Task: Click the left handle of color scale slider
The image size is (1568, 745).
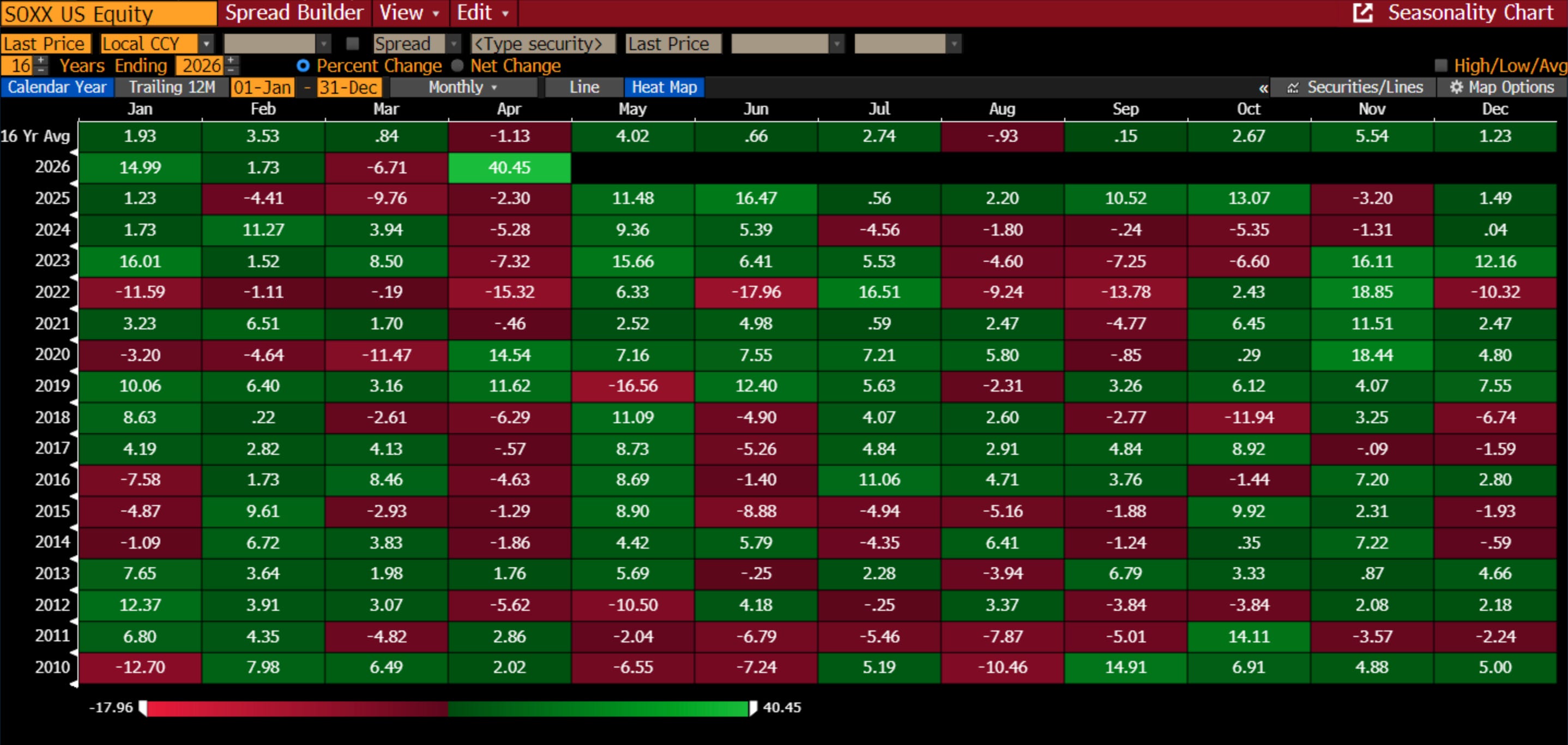Action: [x=143, y=707]
